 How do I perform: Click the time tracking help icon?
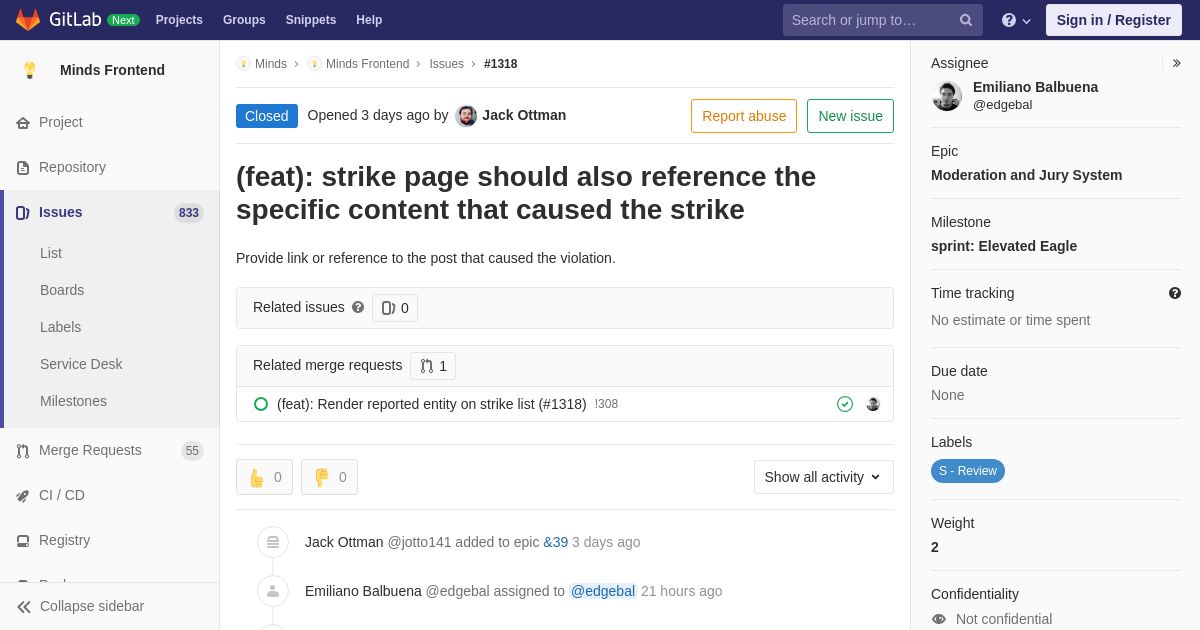pos(1174,293)
